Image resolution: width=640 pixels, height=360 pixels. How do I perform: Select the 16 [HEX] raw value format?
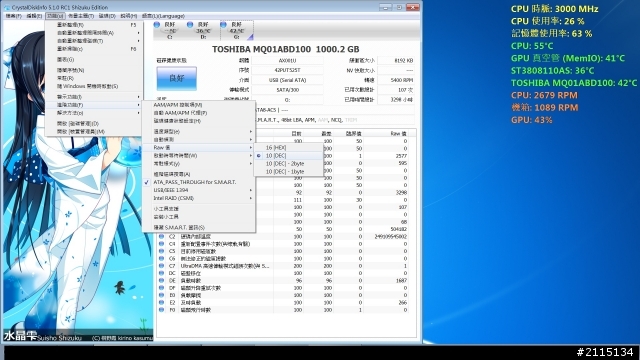289,147
